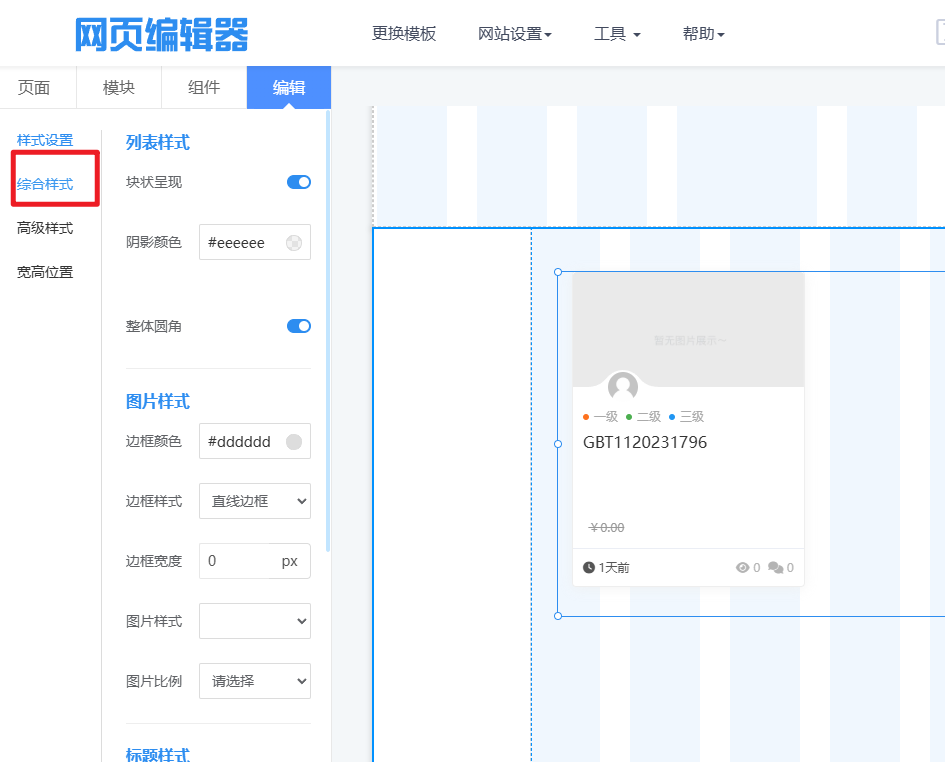Toggle the 块状呈现 switch
The height and width of the screenshot is (762, 945).
[299, 182]
